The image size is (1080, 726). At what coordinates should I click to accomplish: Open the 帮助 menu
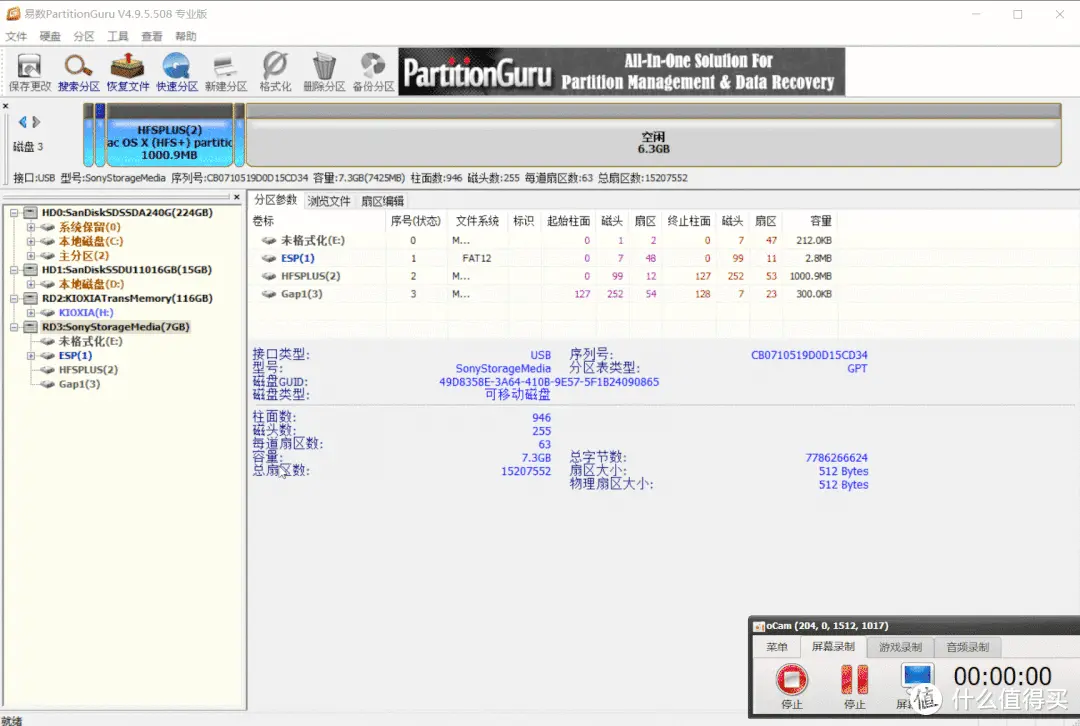click(x=185, y=37)
